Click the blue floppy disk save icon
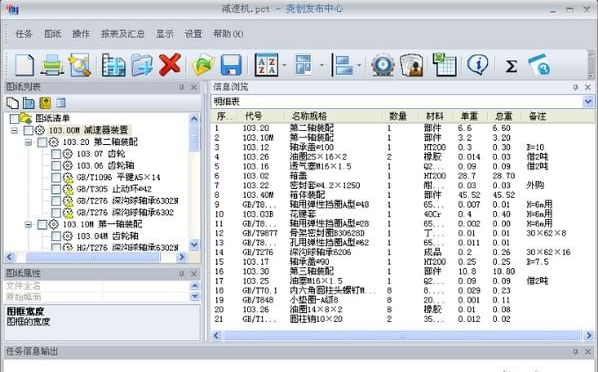The height and width of the screenshot is (372, 598). (231, 65)
